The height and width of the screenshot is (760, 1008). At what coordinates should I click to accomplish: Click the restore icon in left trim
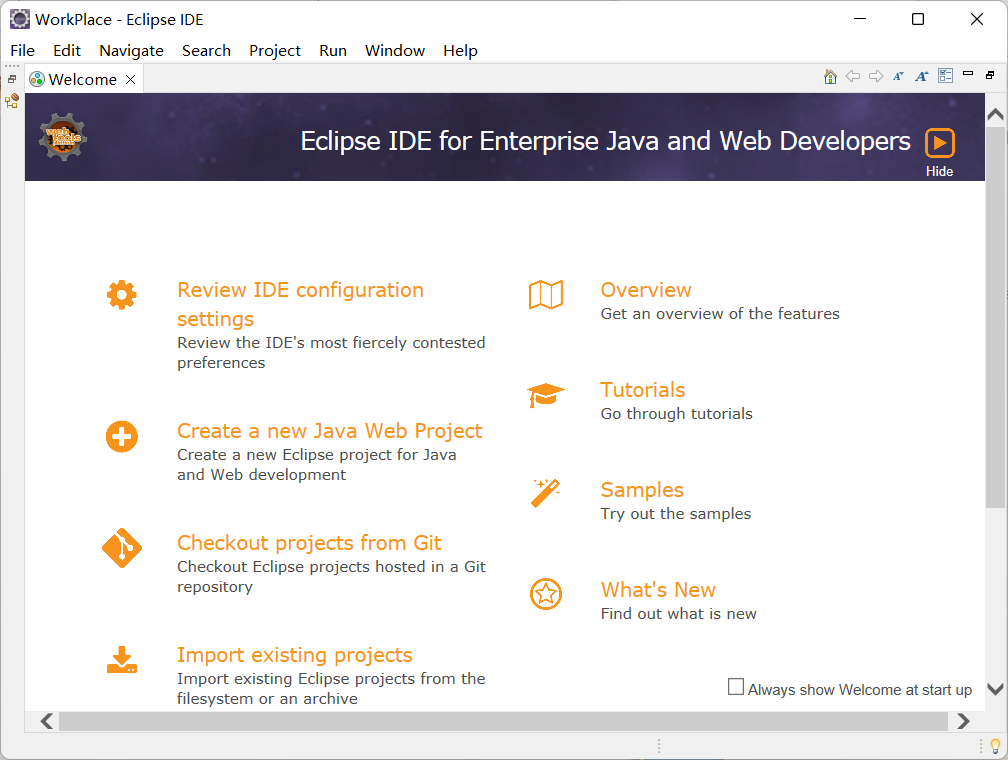(x=12, y=79)
